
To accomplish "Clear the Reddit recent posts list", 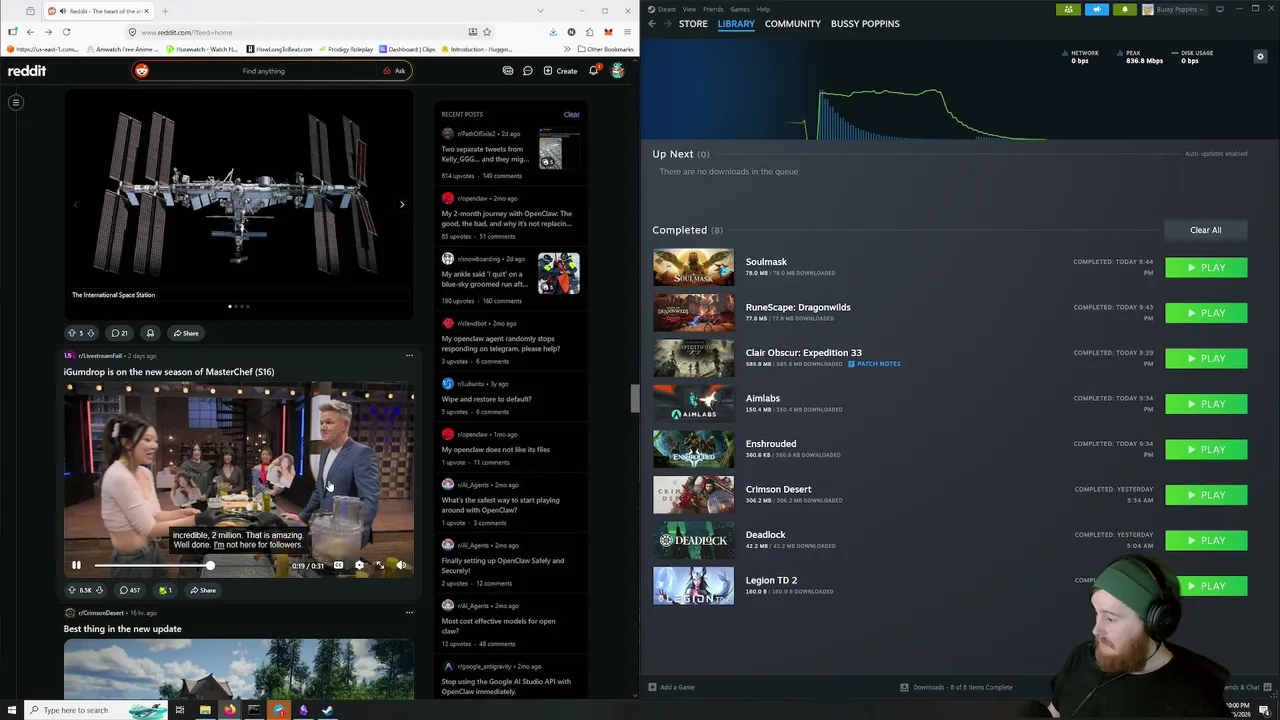I will 571,114.
